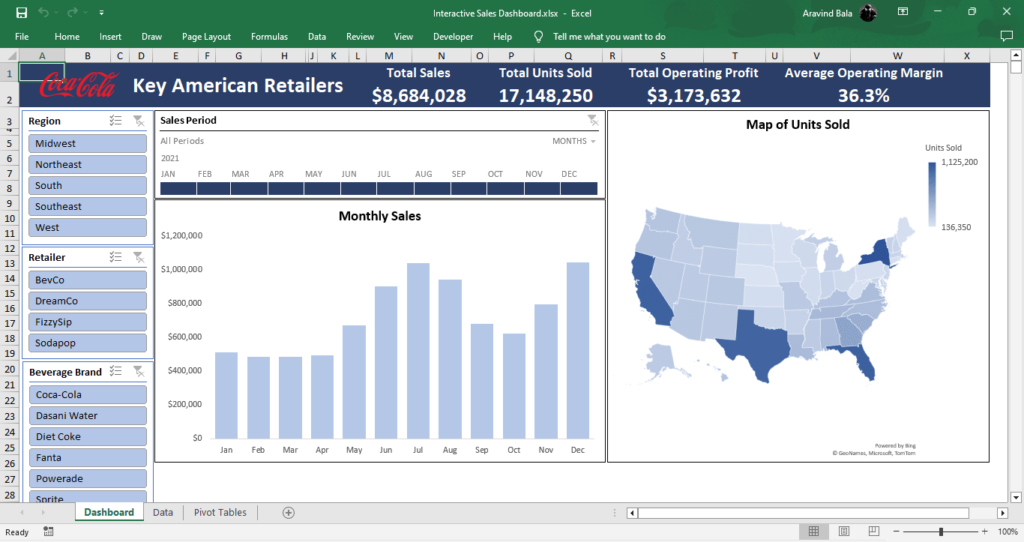Image resolution: width=1024 pixels, height=542 pixels.
Task: Filter by Northeast region
Action: [x=88, y=165]
